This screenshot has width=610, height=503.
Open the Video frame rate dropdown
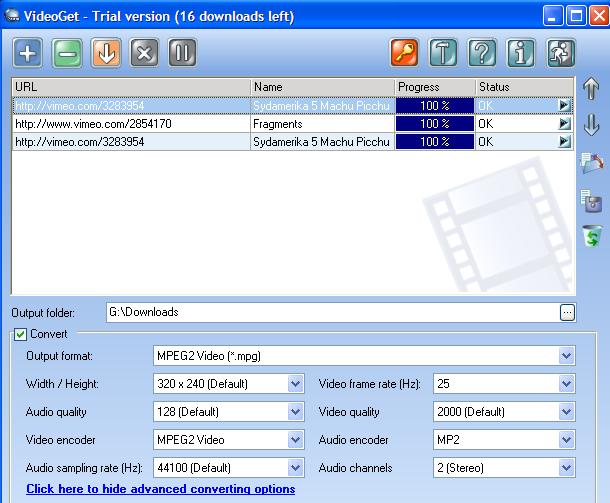point(566,384)
